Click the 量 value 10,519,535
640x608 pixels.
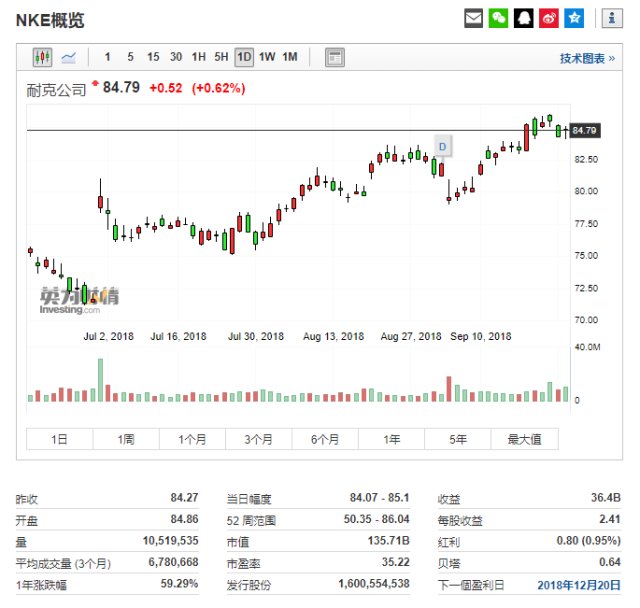coord(171,541)
